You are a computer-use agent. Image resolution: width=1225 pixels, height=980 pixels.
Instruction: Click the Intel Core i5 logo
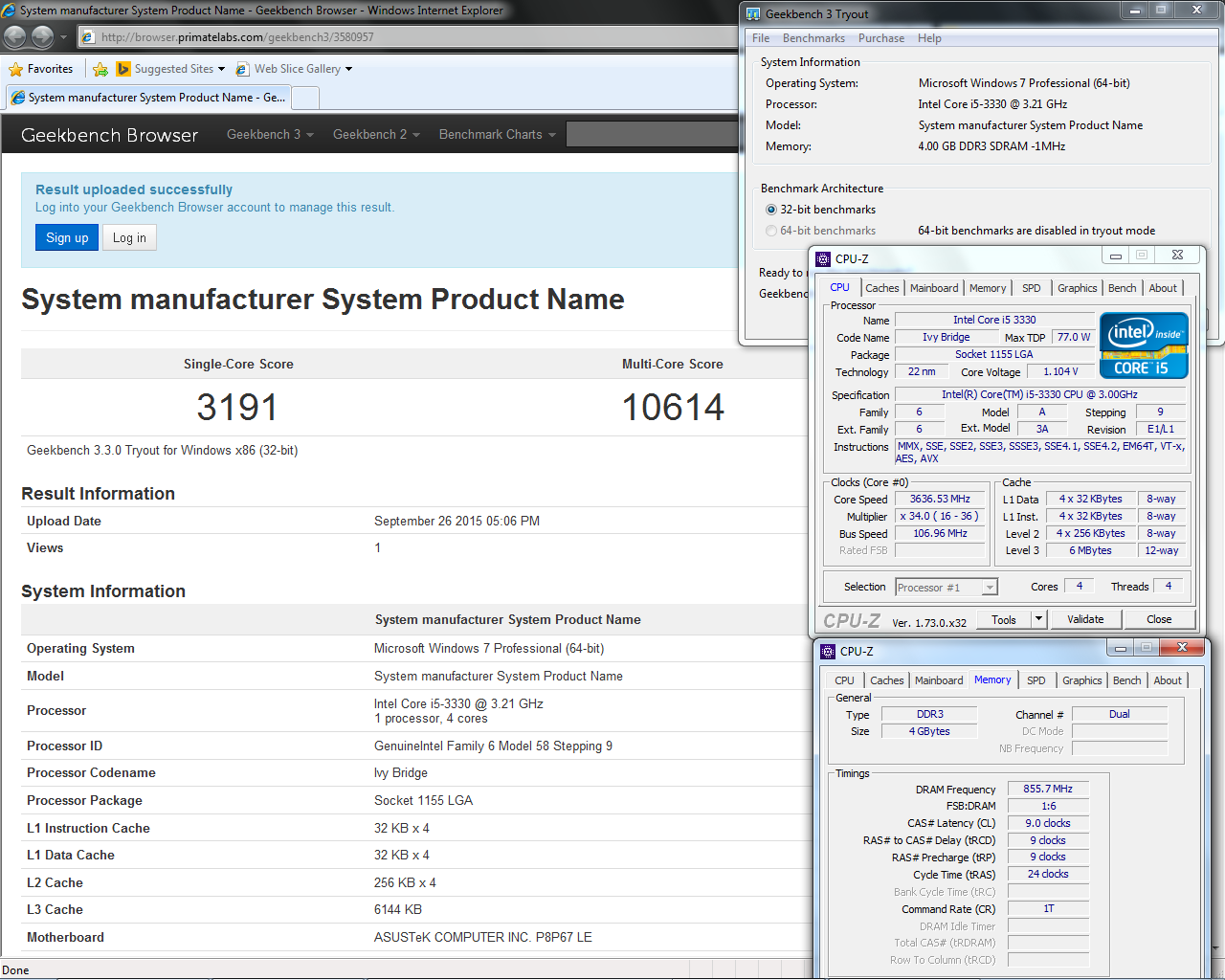[x=1144, y=345]
